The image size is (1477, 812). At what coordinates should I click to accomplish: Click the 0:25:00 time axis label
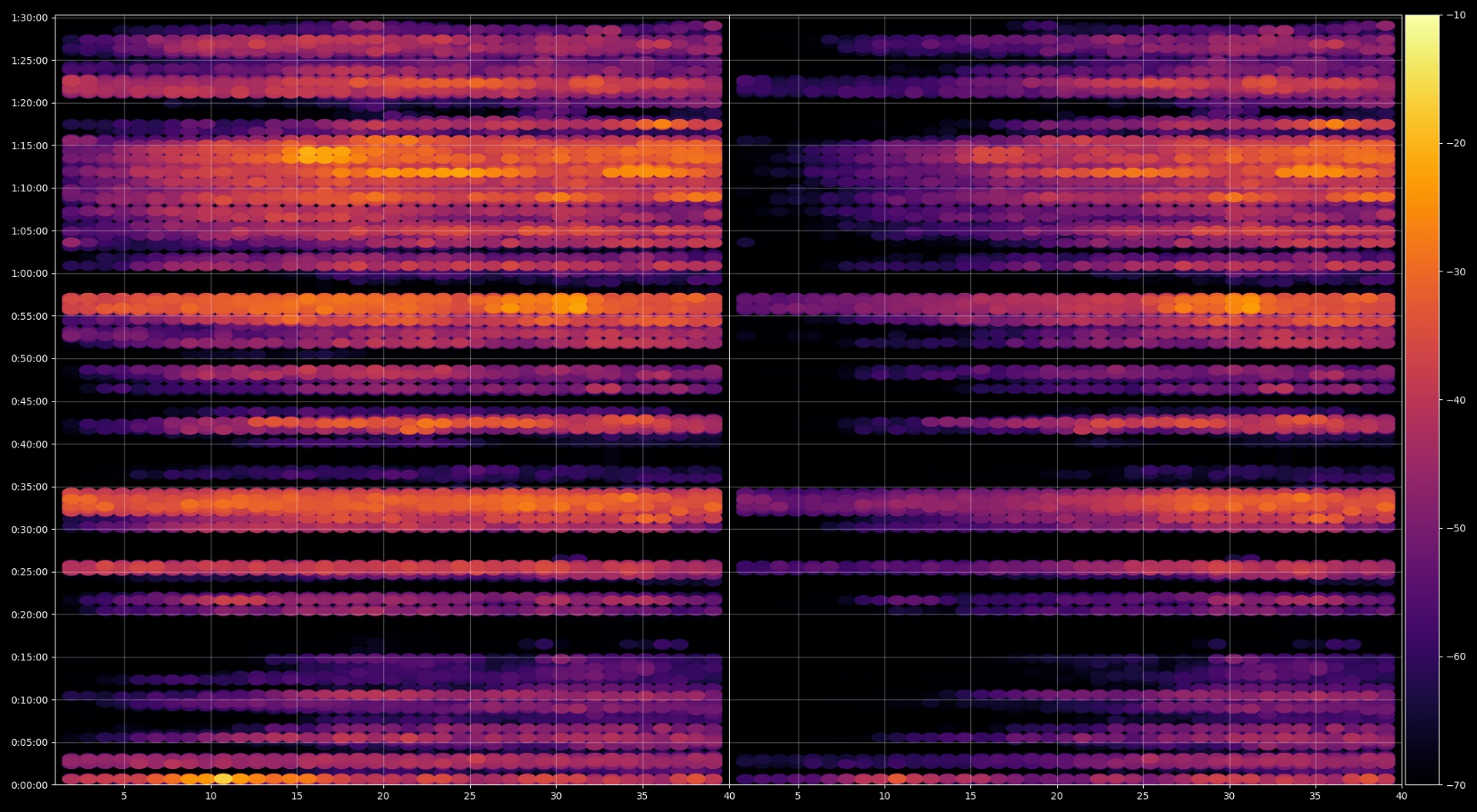[x=29, y=572]
